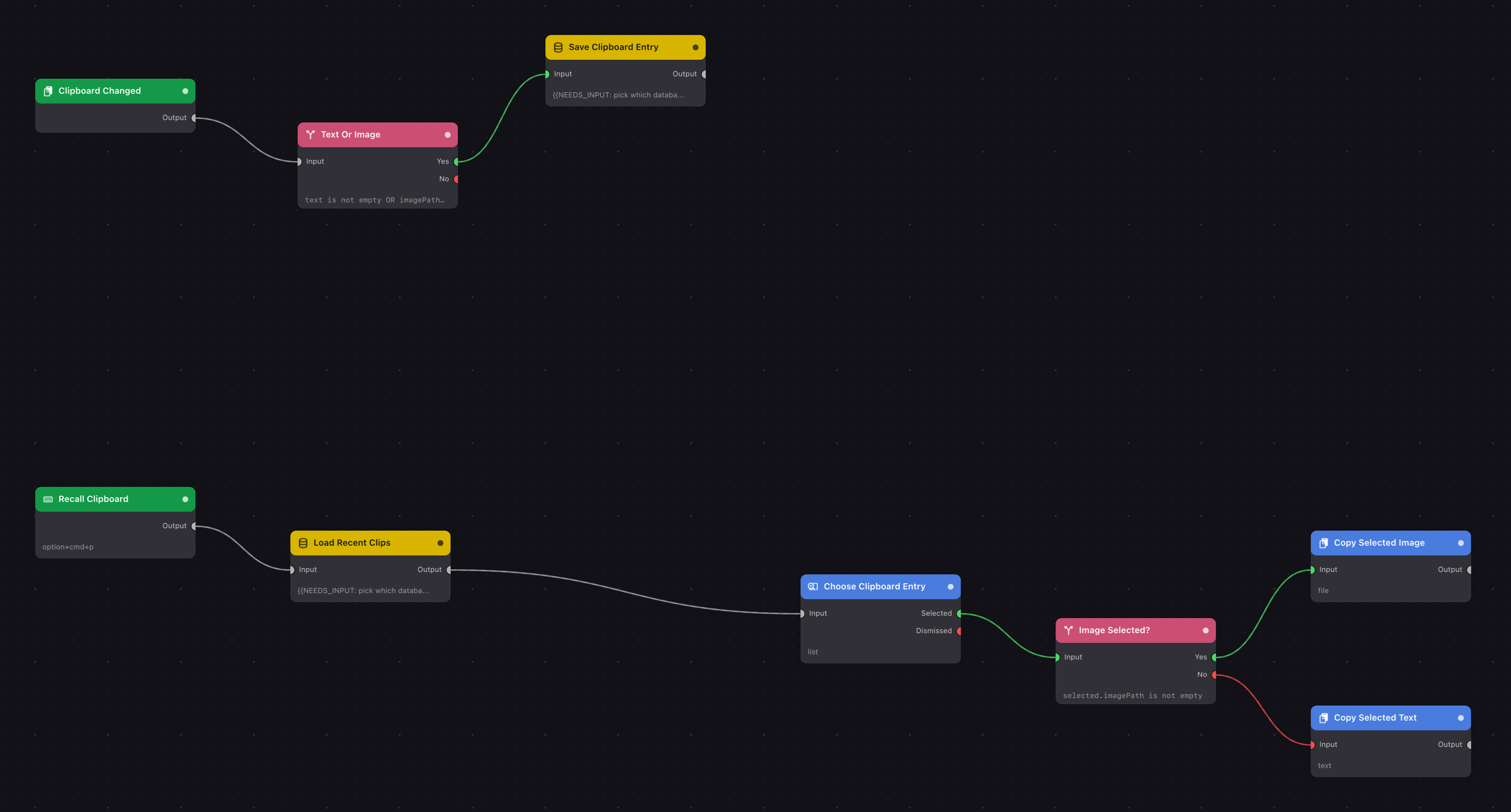Click the 'file' value in Copy Selected Image
The height and width of the screenshot is (812, 1511).
click(x=1323, y=591)
